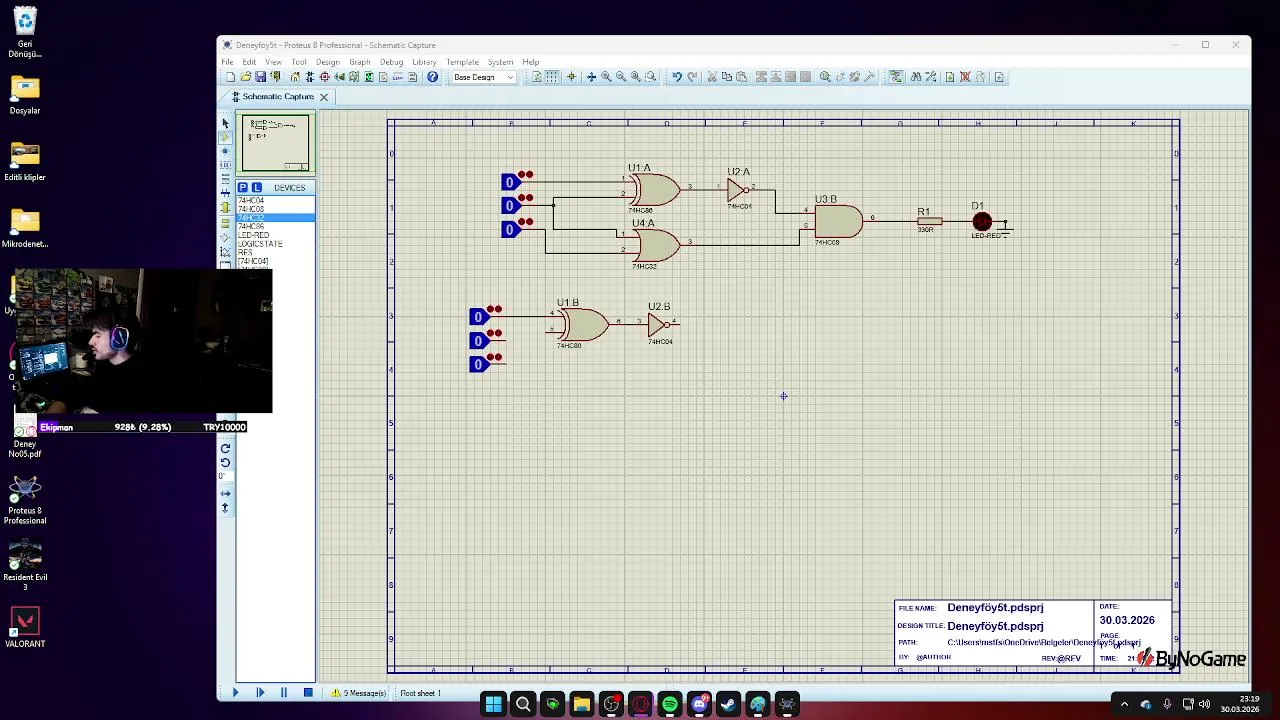Toggle third logic state in upper circuit
Image resolution: width=1280 pixels, height=720 pixels.
(510, 229)
